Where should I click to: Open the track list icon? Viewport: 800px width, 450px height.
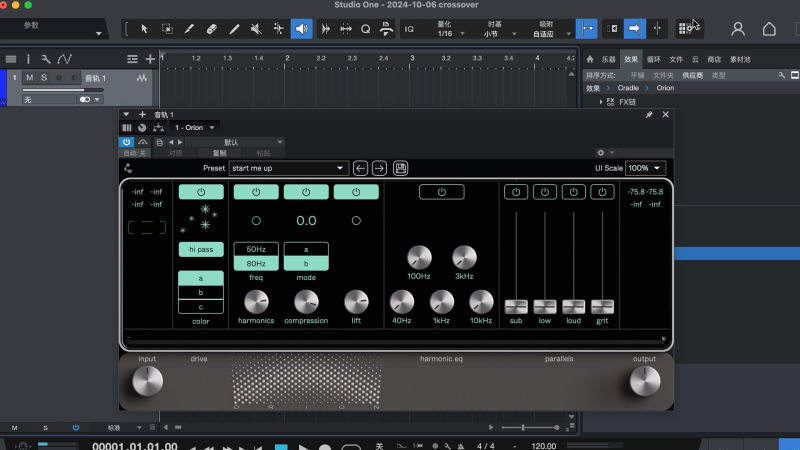click(x=11, y=59)
